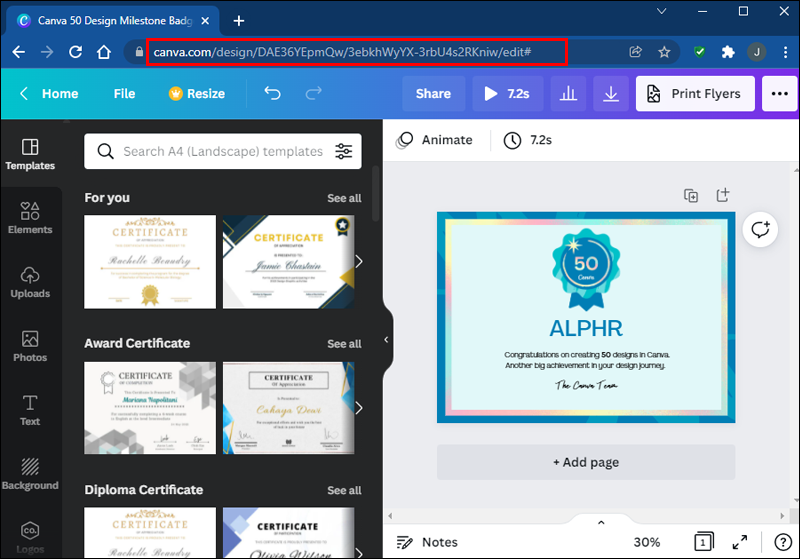
Task: Click the Animate button
Action: pyautogui.click(x=435, y=140)
